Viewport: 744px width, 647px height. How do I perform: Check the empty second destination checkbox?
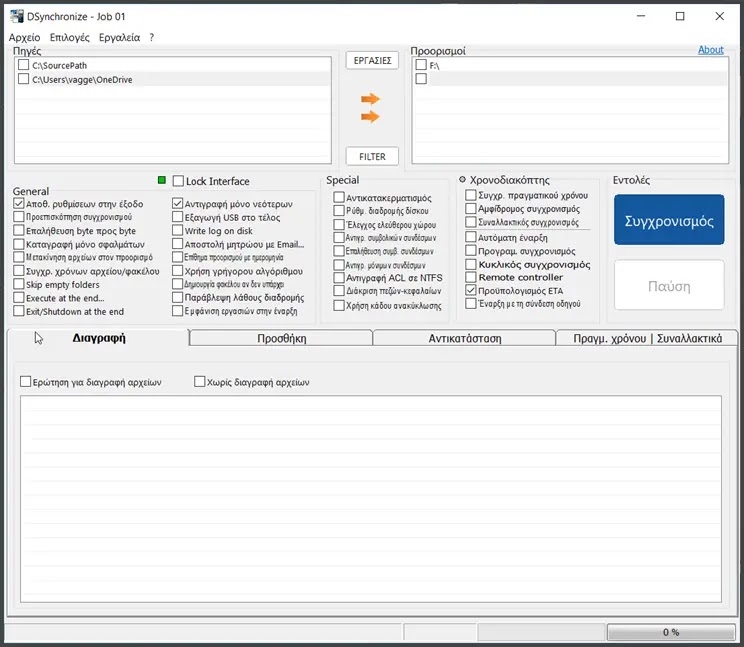(421, 79)
